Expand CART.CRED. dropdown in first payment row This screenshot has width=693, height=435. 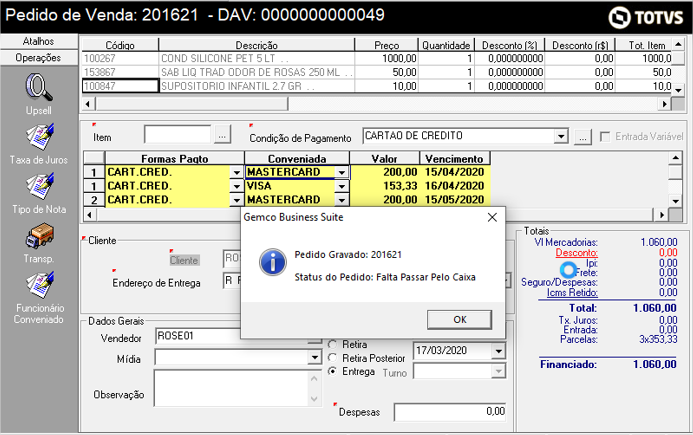(237, 172)
